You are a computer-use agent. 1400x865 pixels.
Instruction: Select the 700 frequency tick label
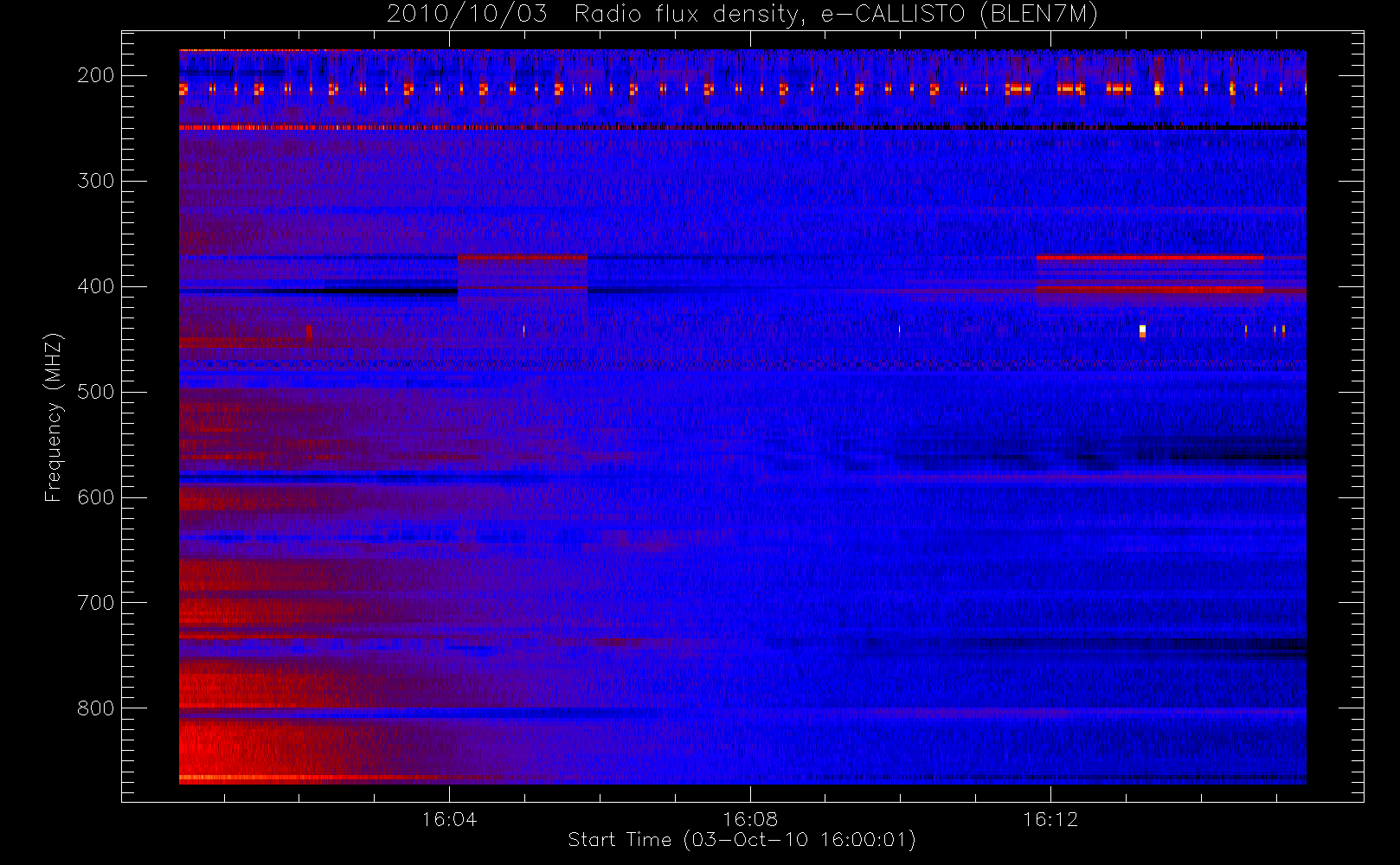[x=95, y=603]
